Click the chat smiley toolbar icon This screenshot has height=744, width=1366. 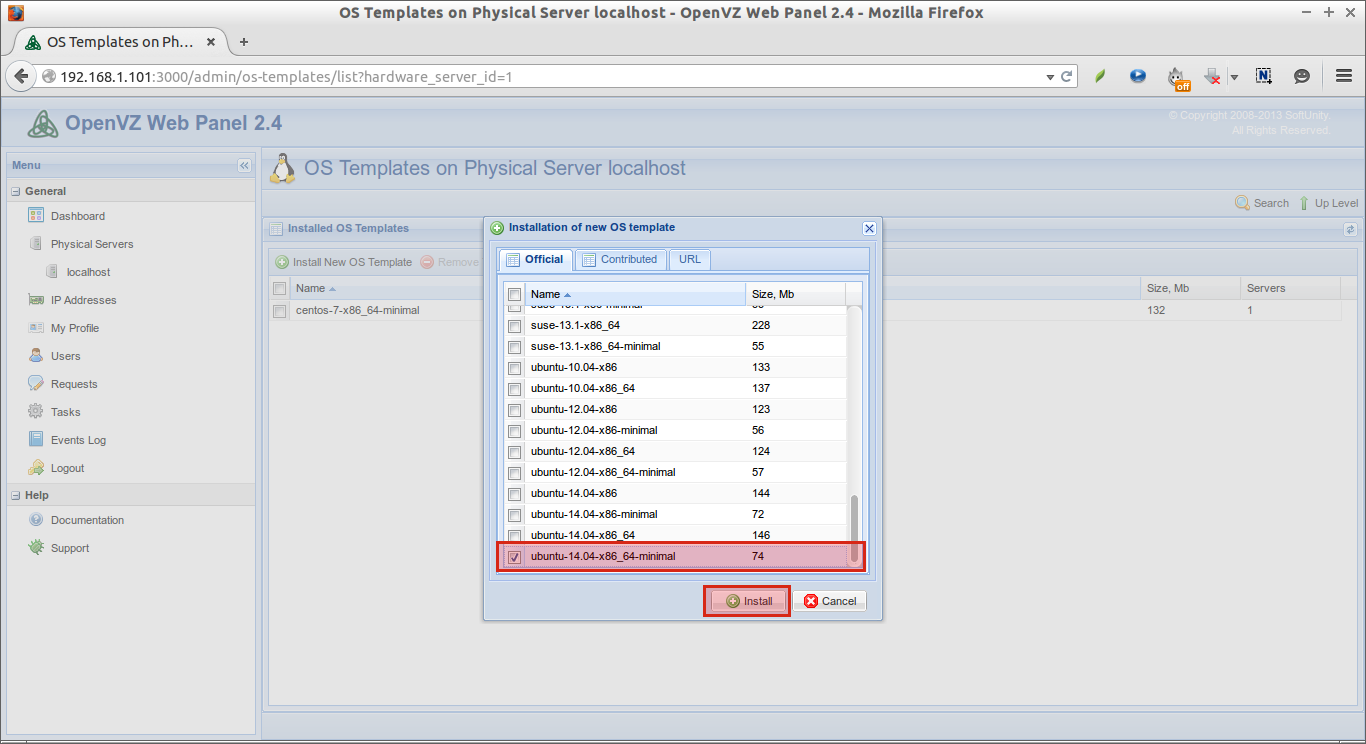tap(1302, 76)
